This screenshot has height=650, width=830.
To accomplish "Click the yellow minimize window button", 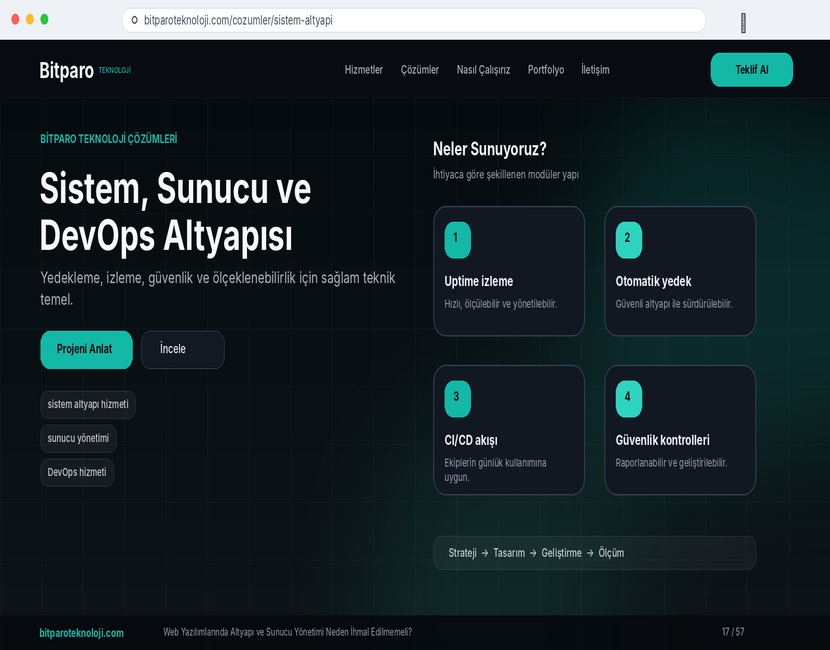I will click(x=30, y=20).
